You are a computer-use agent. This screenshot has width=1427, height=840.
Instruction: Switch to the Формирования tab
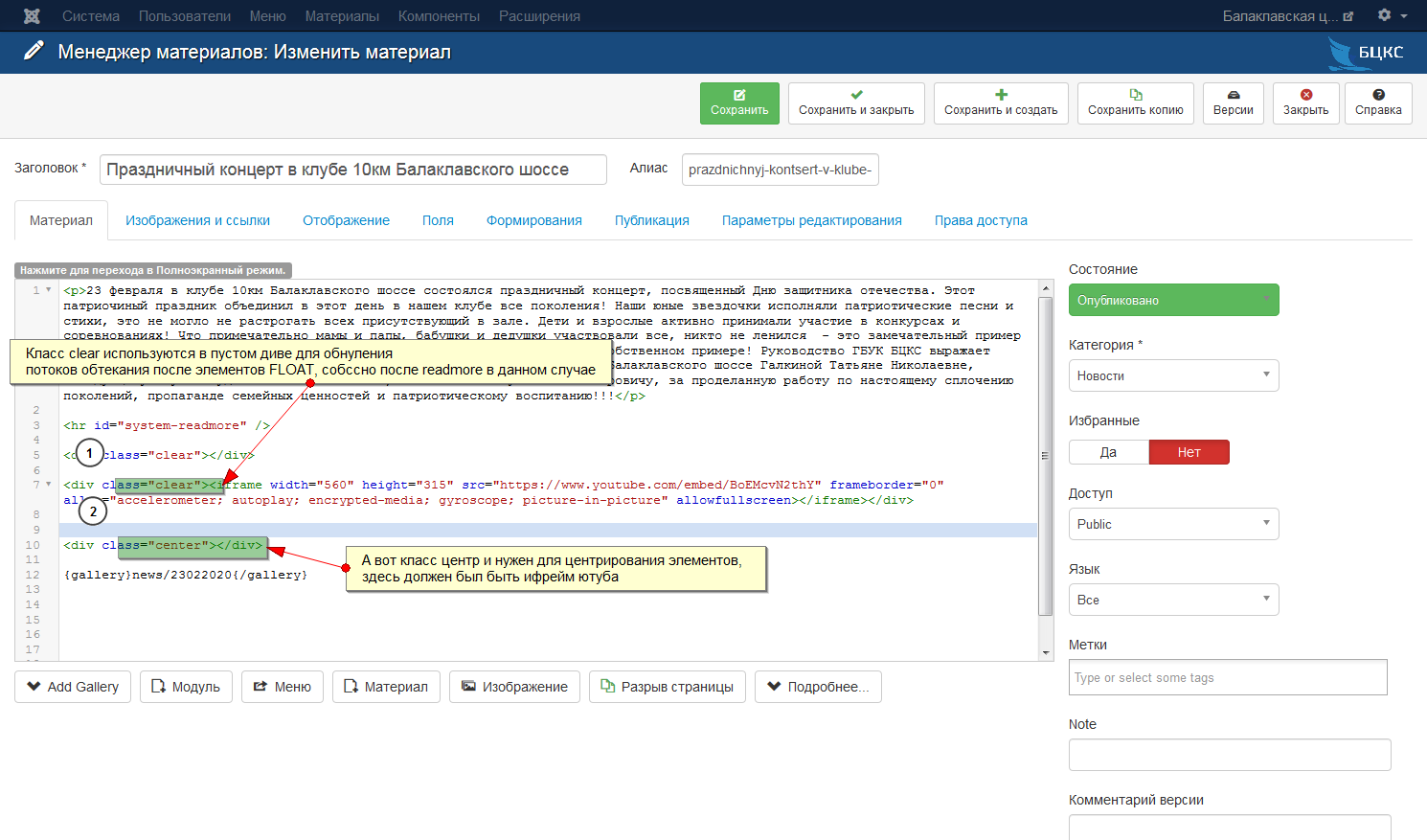click(x=534, y=220)
